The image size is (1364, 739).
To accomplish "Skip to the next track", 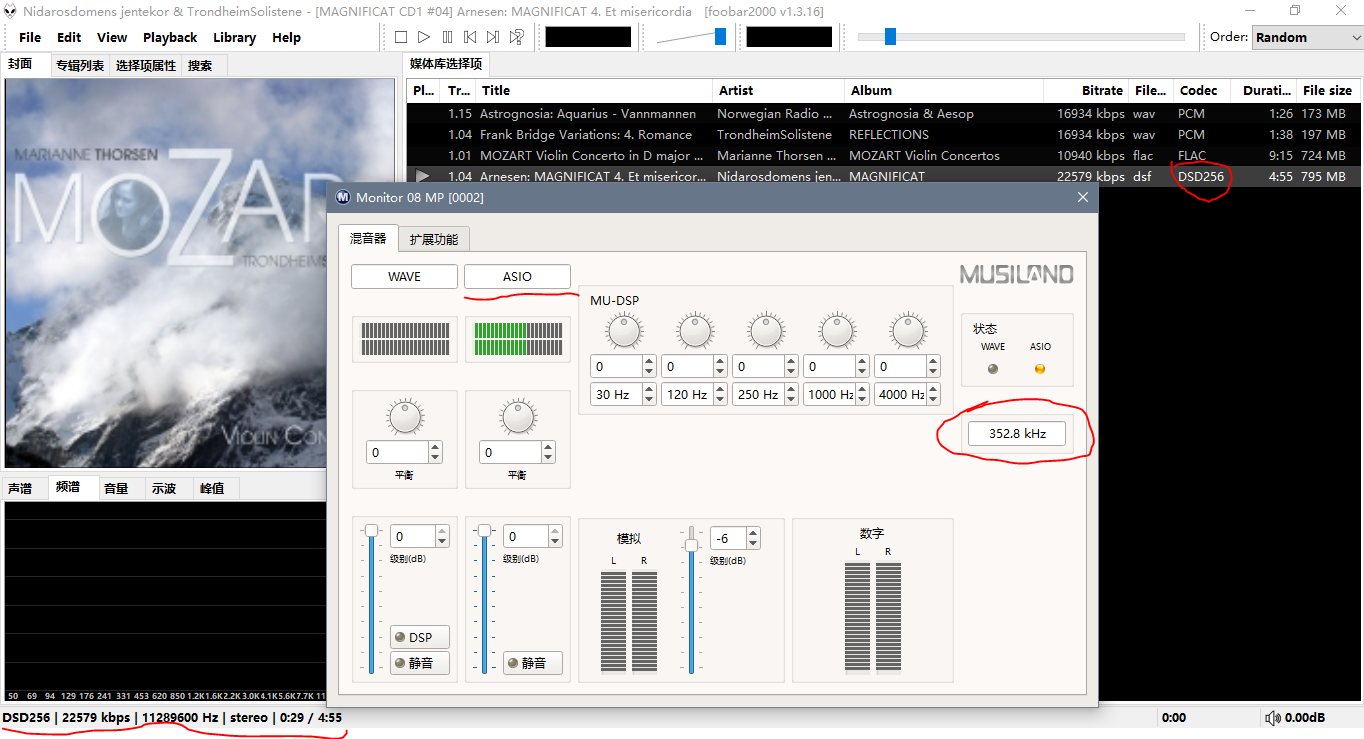I will [x=493, y=37].
